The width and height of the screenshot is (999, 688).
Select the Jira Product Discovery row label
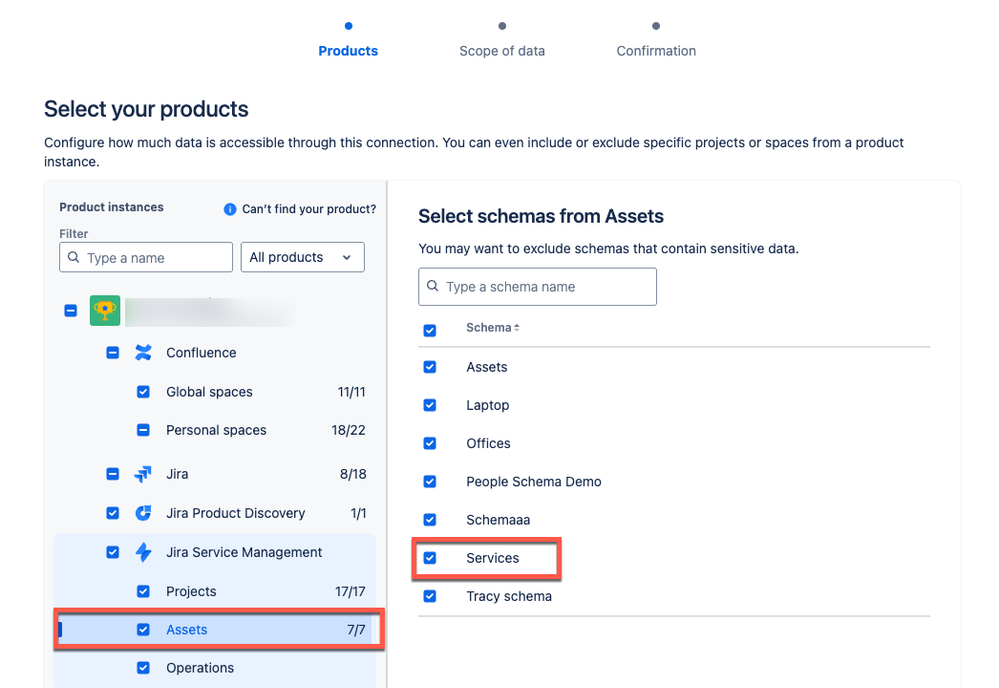coord(236,513)
